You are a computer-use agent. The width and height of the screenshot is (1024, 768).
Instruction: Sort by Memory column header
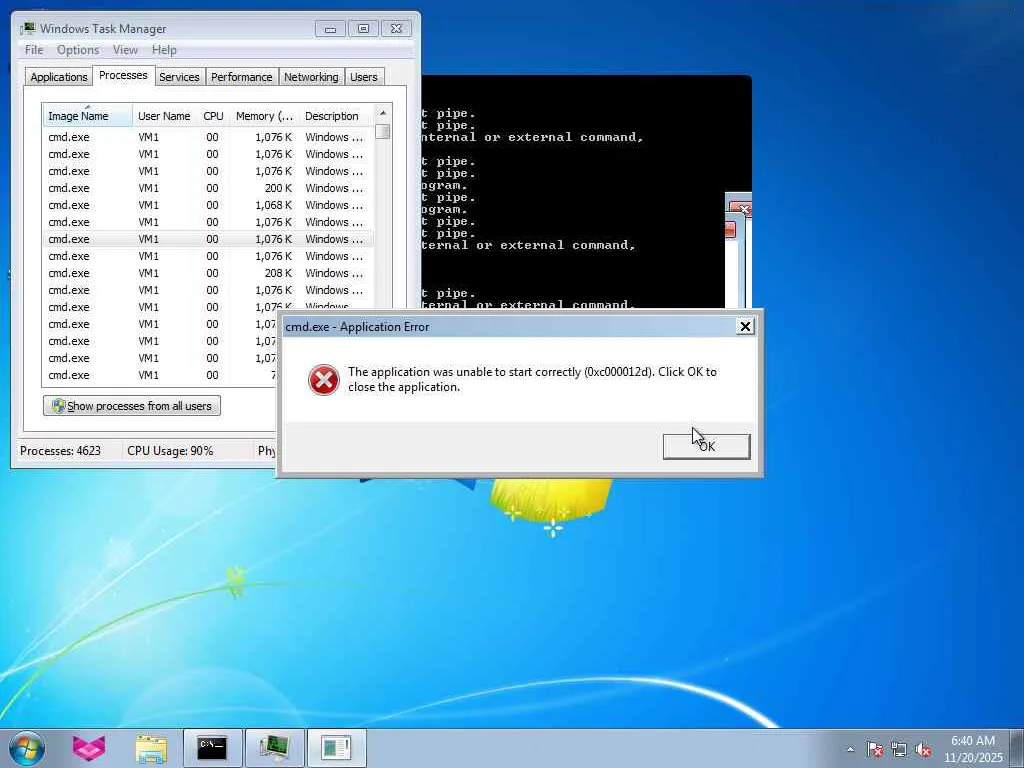pos(264,116)
